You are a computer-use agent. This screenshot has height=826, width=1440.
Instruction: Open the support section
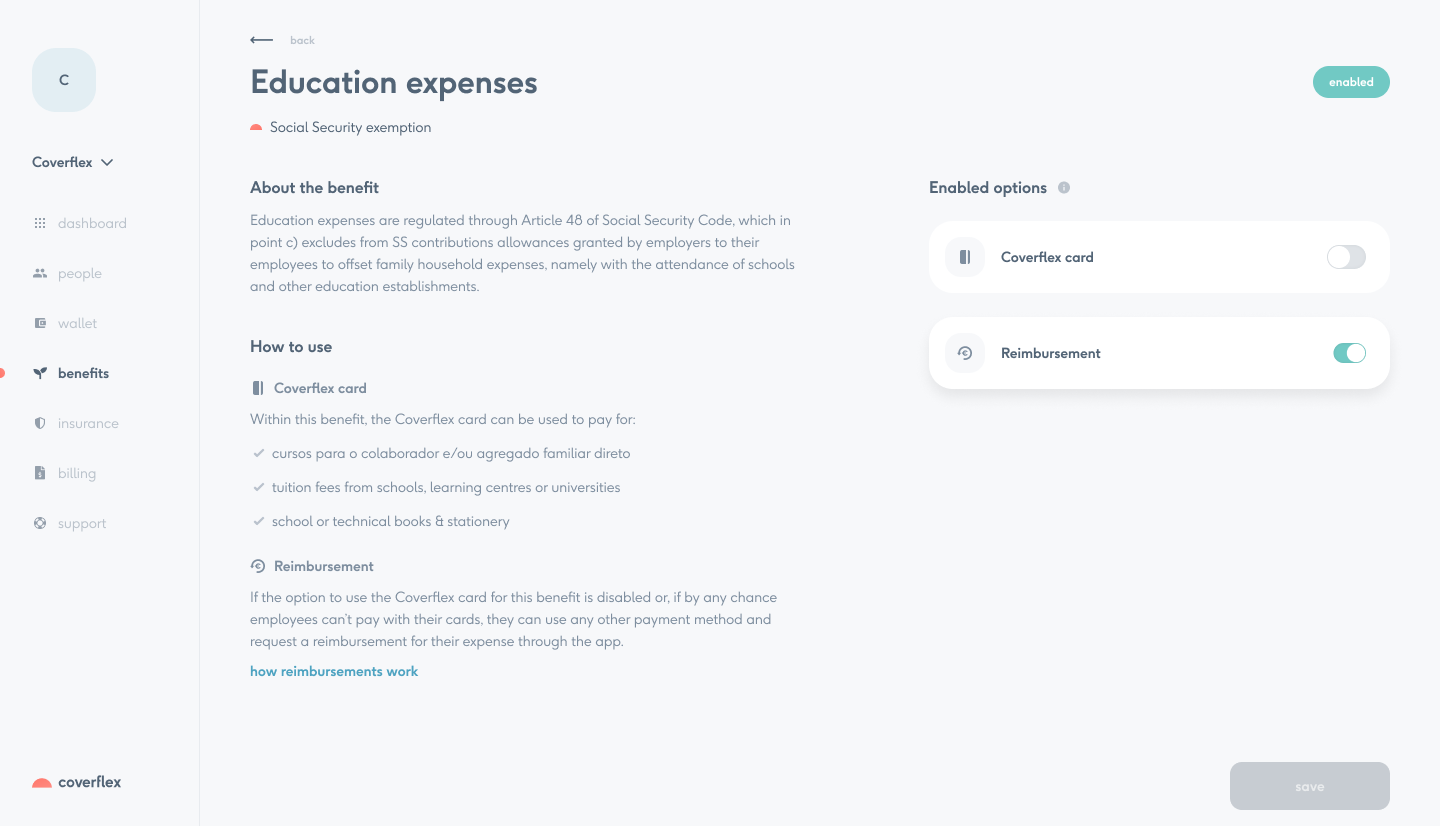(x=41, y=523)
